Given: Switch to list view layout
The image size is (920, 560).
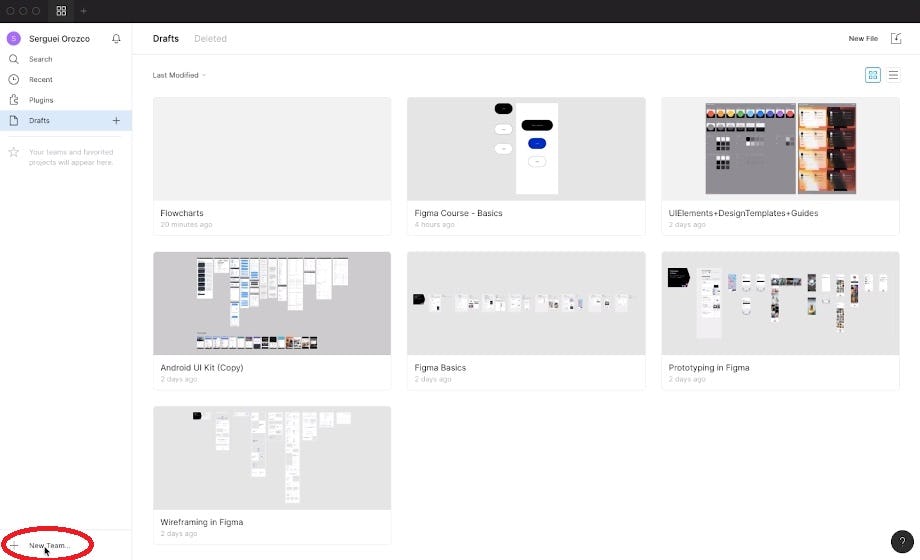Looking at the screenshot, I should (893, 75).
